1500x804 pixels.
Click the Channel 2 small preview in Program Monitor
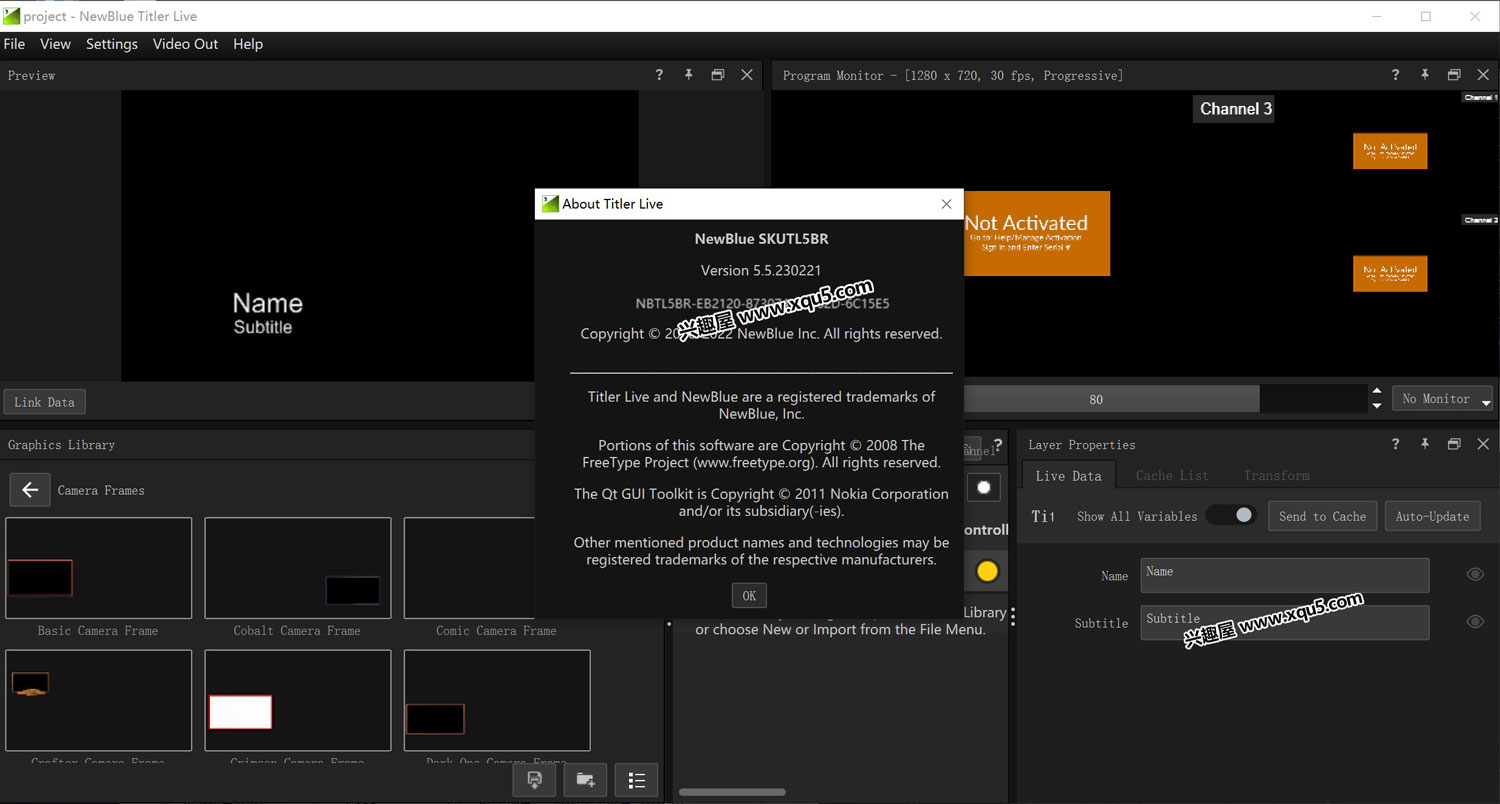click(1390, 273)
